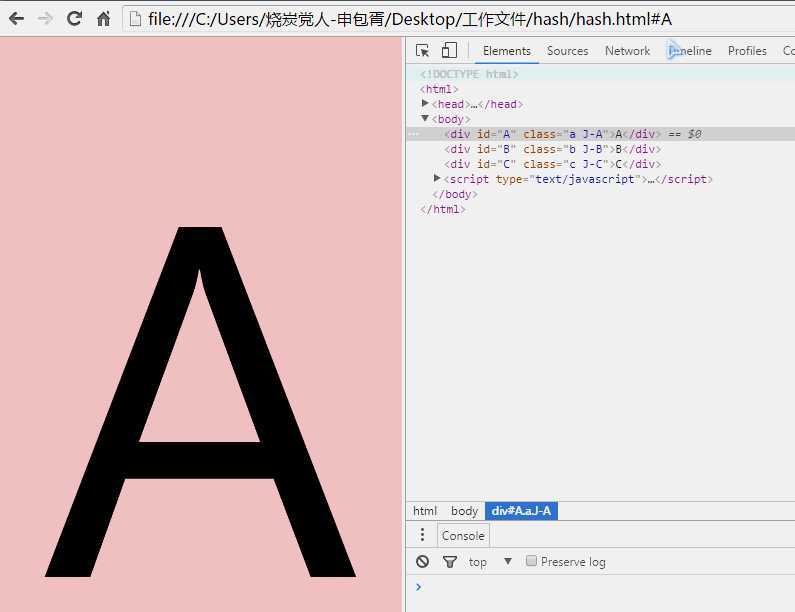Viewport: 795px width, 612px height.
Task: Toggle the device toolbar icon
Action: click(449, 50)
